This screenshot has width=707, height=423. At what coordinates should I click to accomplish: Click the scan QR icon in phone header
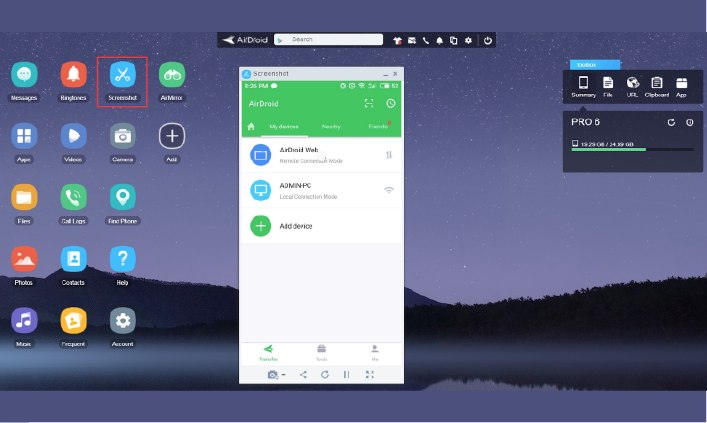[x=369, y=103]
